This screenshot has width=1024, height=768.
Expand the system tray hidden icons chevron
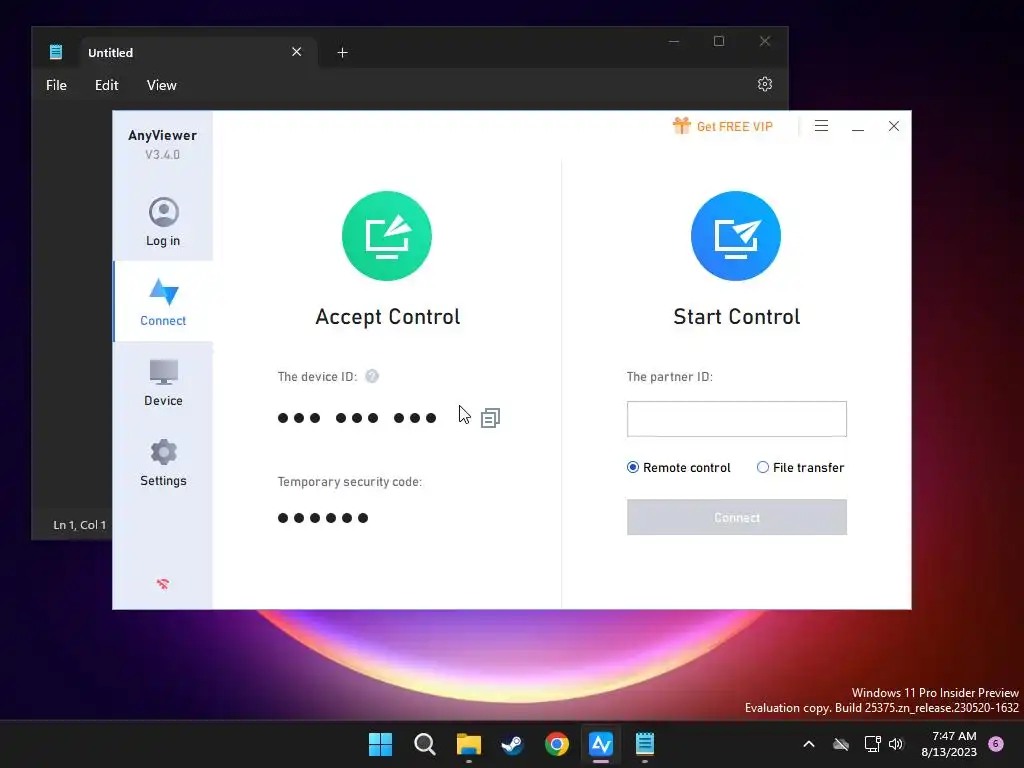point(808,744)
